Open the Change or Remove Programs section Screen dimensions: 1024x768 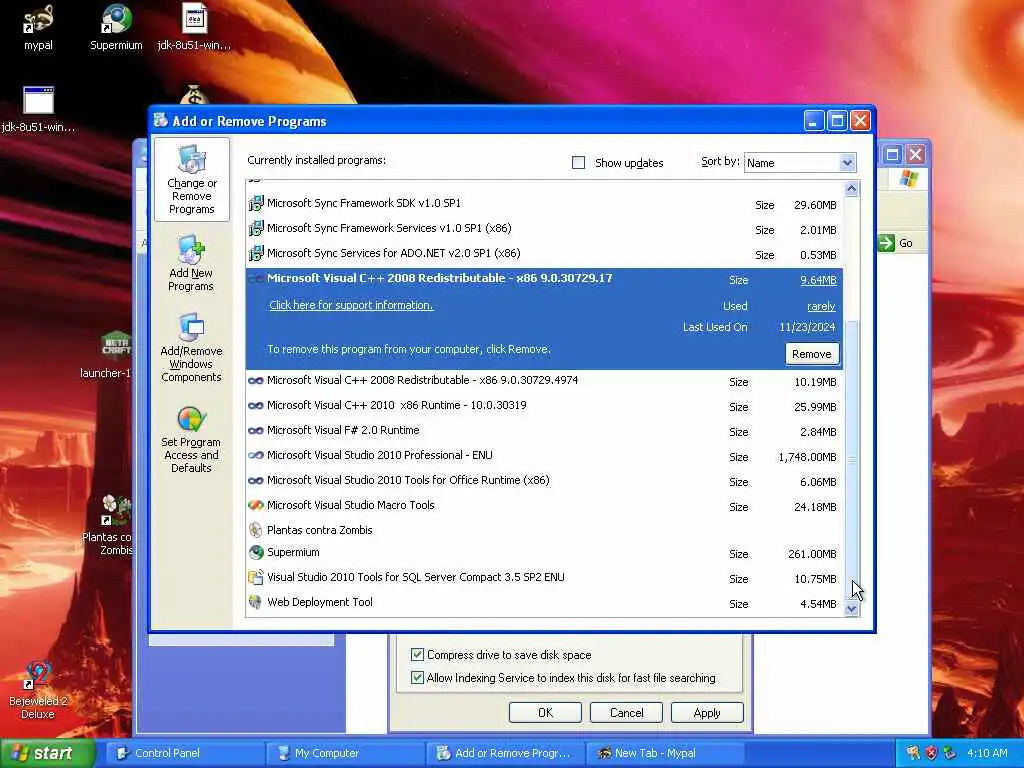[191, 180]
